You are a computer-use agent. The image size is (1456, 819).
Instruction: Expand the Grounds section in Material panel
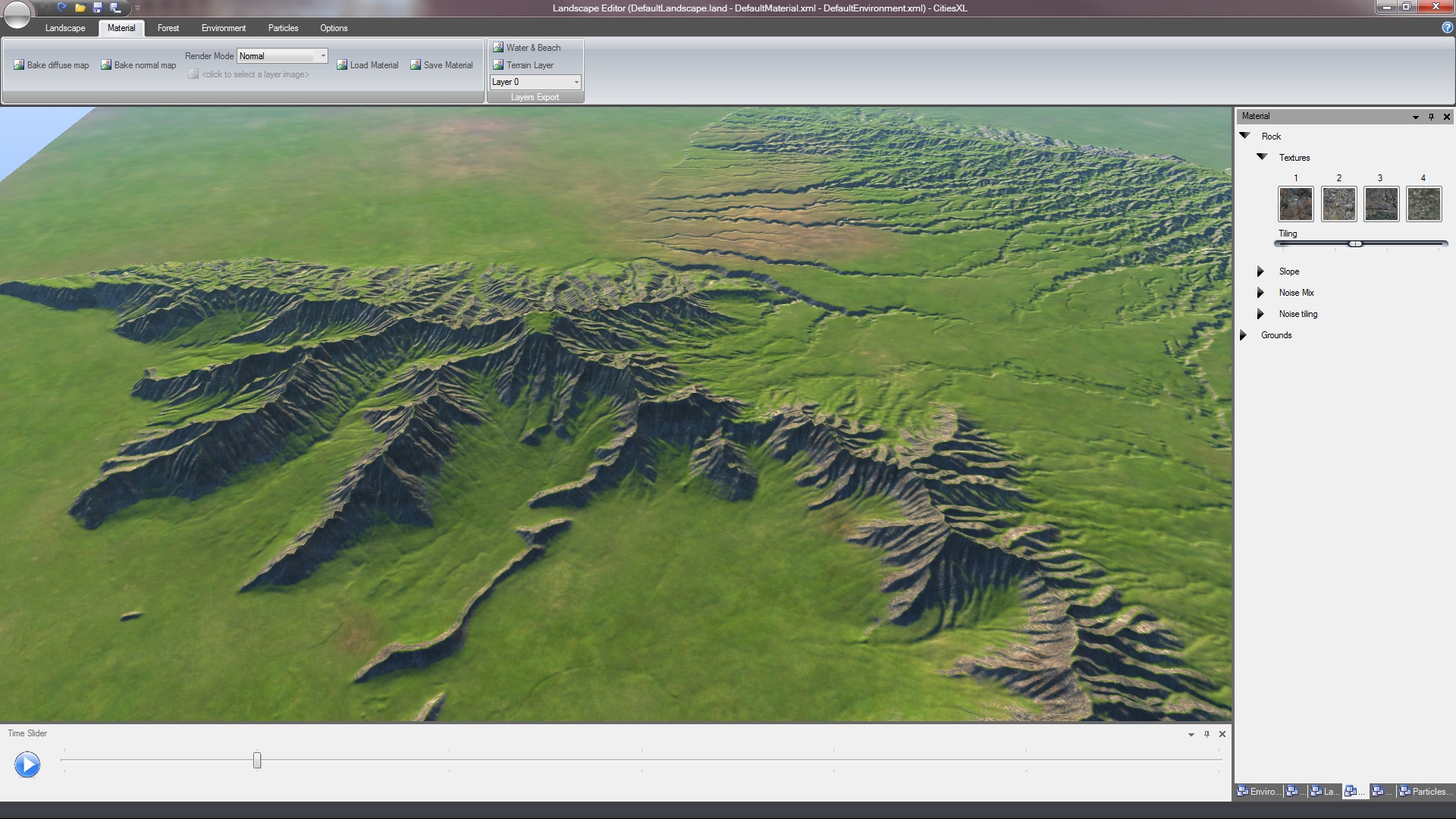tap(1244, 334)
